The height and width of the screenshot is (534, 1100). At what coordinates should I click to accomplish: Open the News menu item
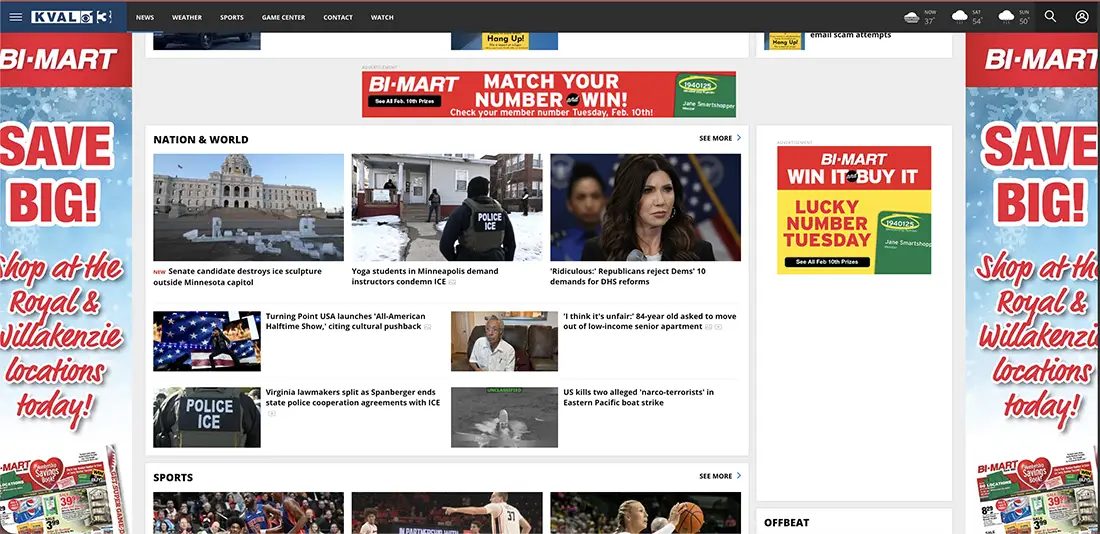click(x=145, y=18)
